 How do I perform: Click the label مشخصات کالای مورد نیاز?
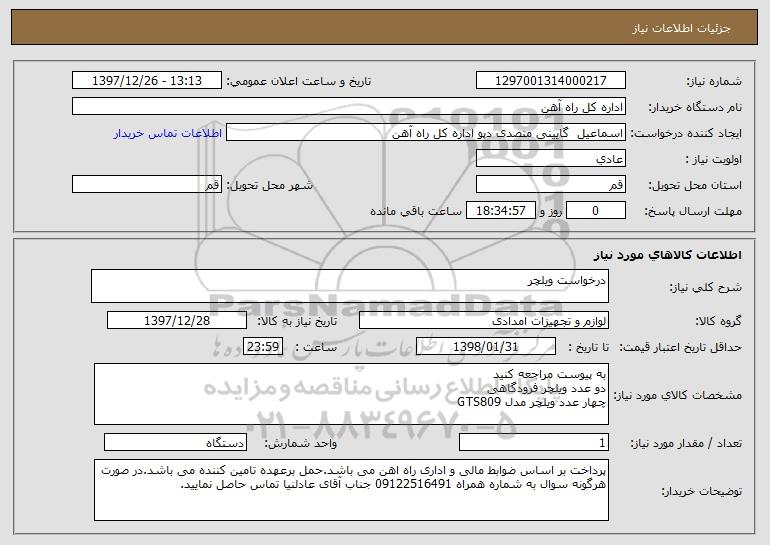point(678,395)
